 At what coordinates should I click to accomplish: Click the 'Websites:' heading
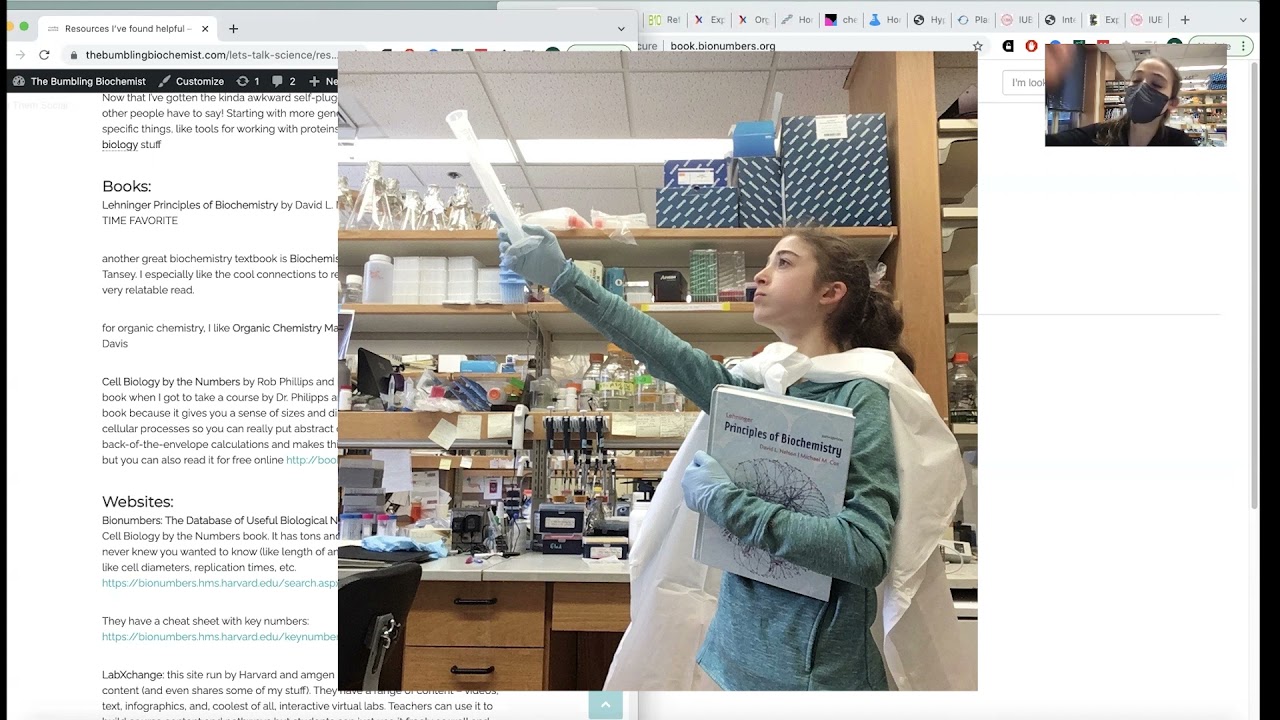coord(137,502)
